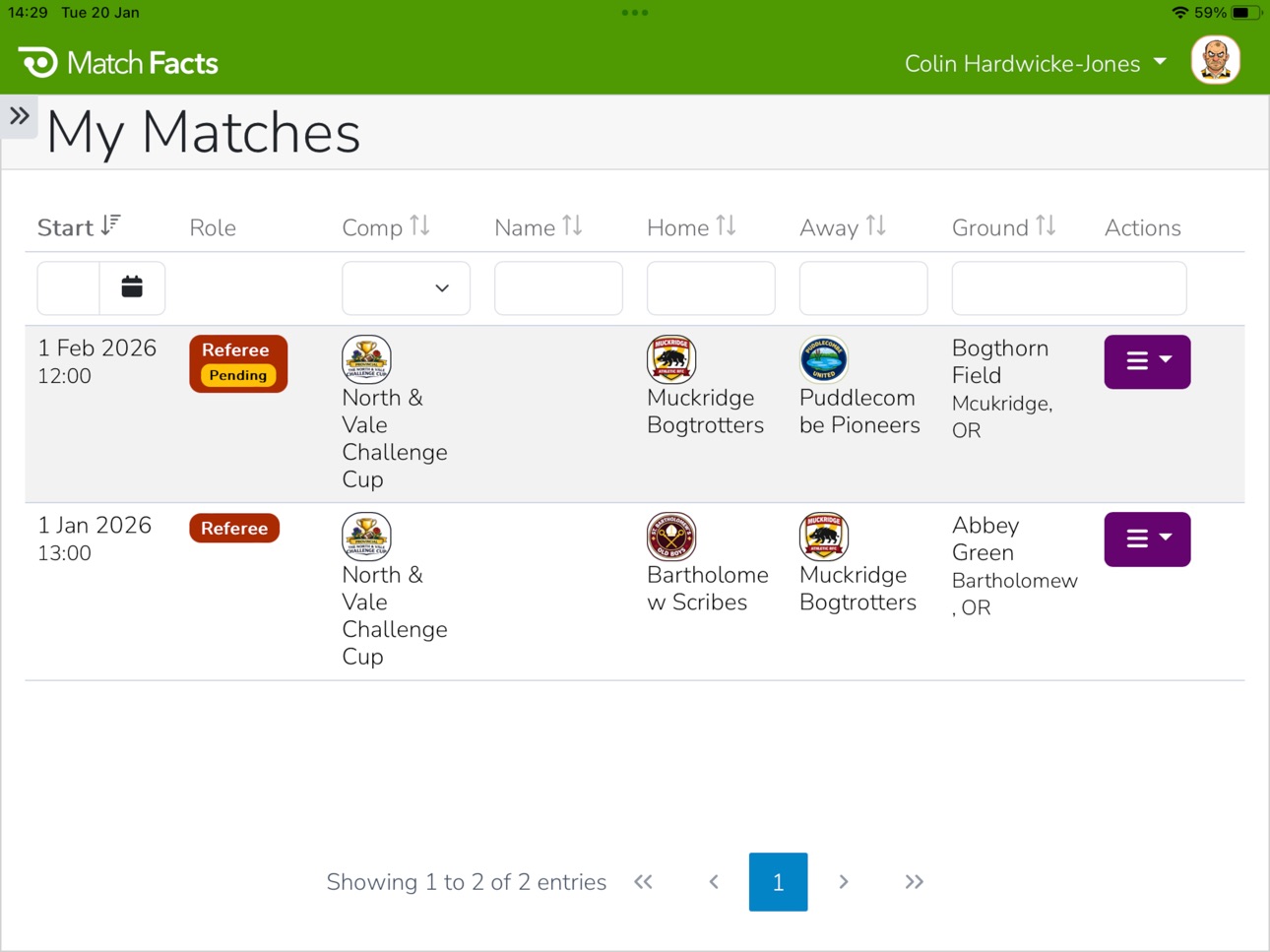This screenshot has height=952, width=1270.
Task: Select the '1 Feb 2026' date text
Action: 97,349
